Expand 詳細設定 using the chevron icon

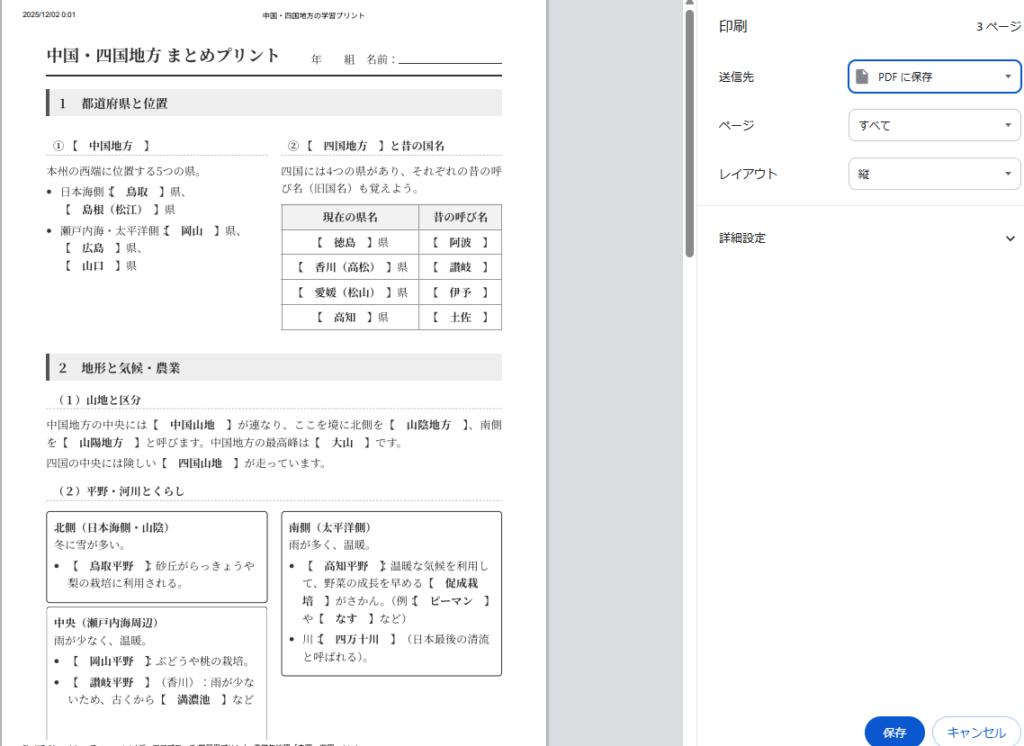pyautogui.click(x=1009, y=238)
